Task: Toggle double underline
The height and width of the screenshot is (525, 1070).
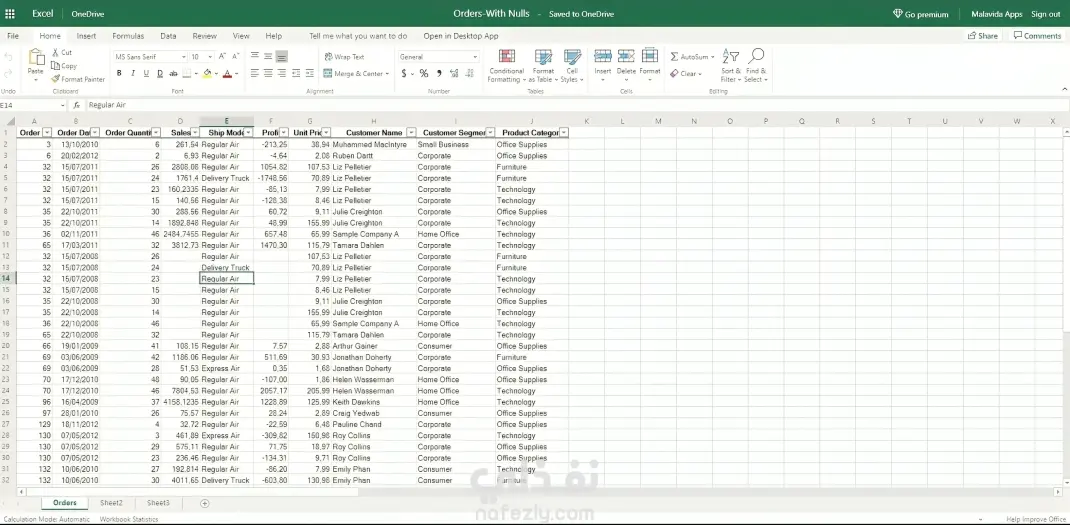Action: 160,73
